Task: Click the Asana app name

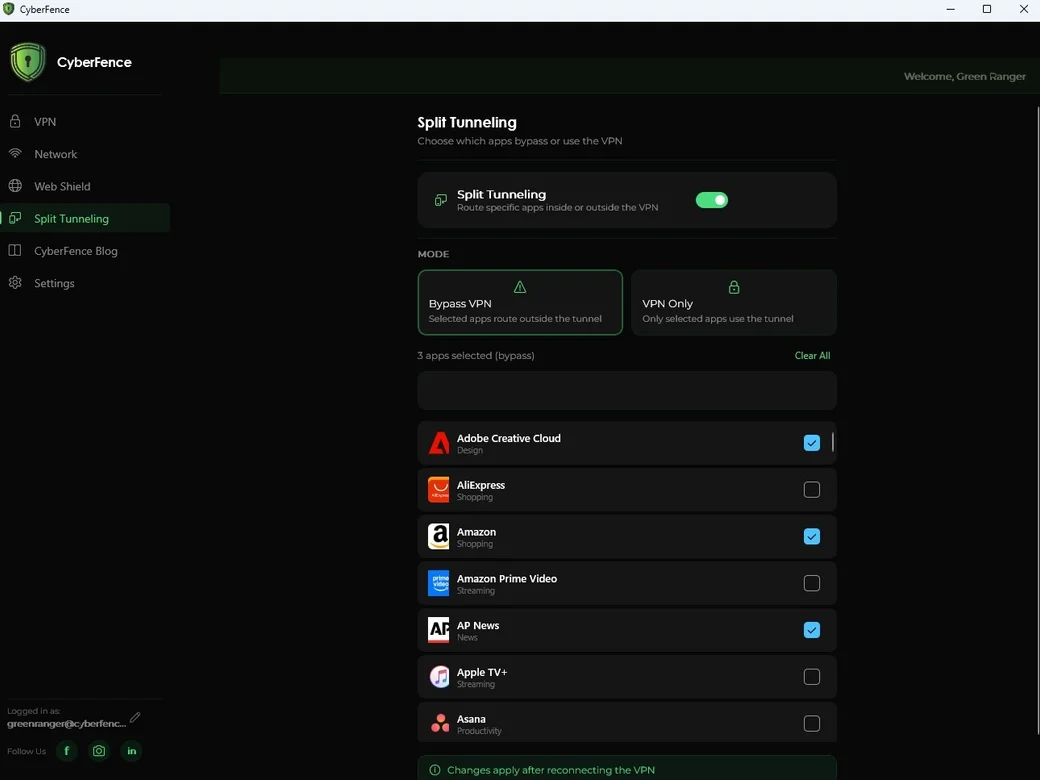Action: [x=471, y=719]
